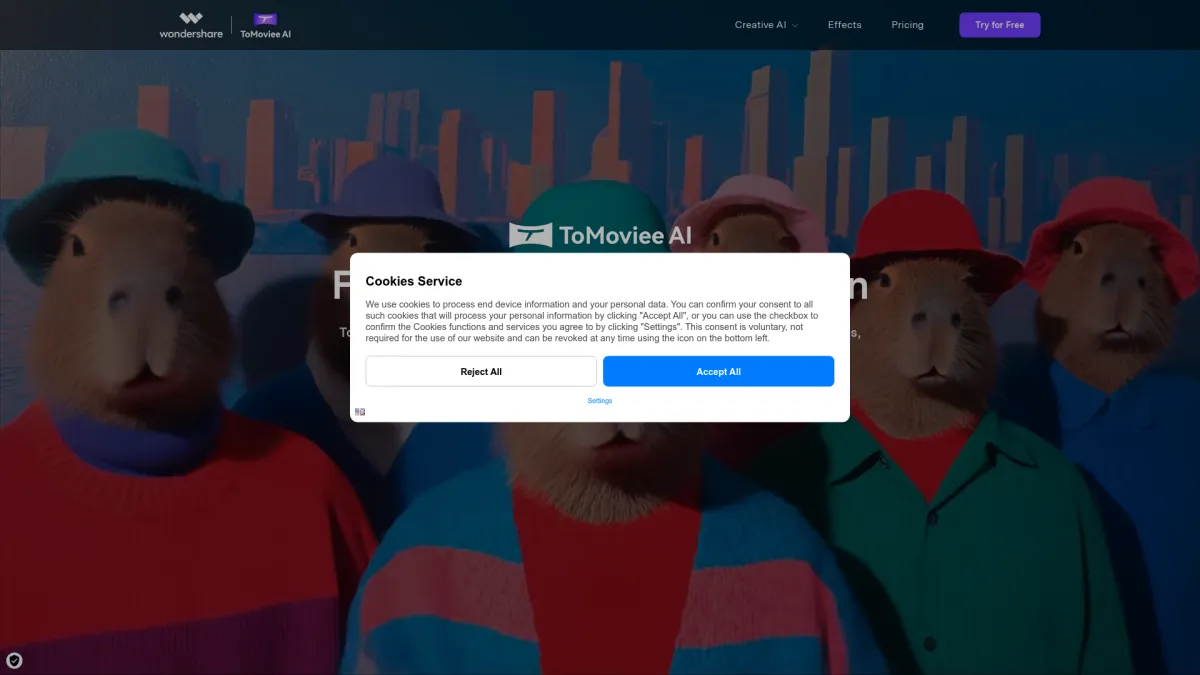Open the Effects page

844,25
